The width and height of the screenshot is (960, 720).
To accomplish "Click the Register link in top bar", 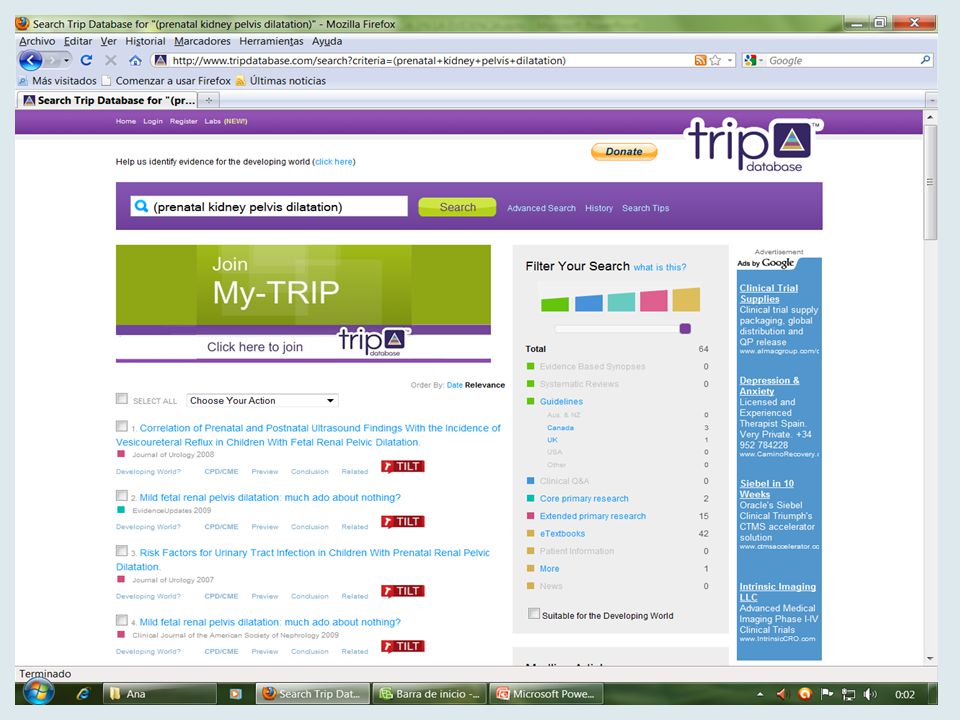I will (x=184, y=121).
